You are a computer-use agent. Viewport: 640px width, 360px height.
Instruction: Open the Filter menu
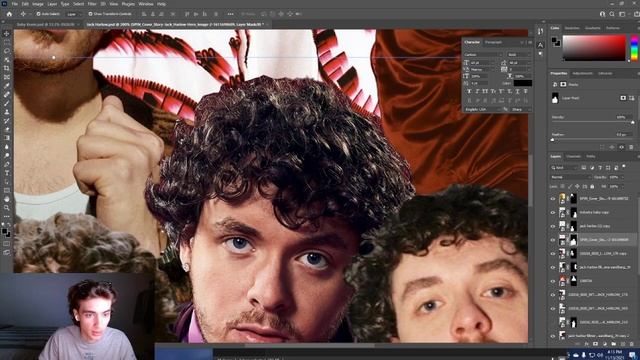point(92,4)
